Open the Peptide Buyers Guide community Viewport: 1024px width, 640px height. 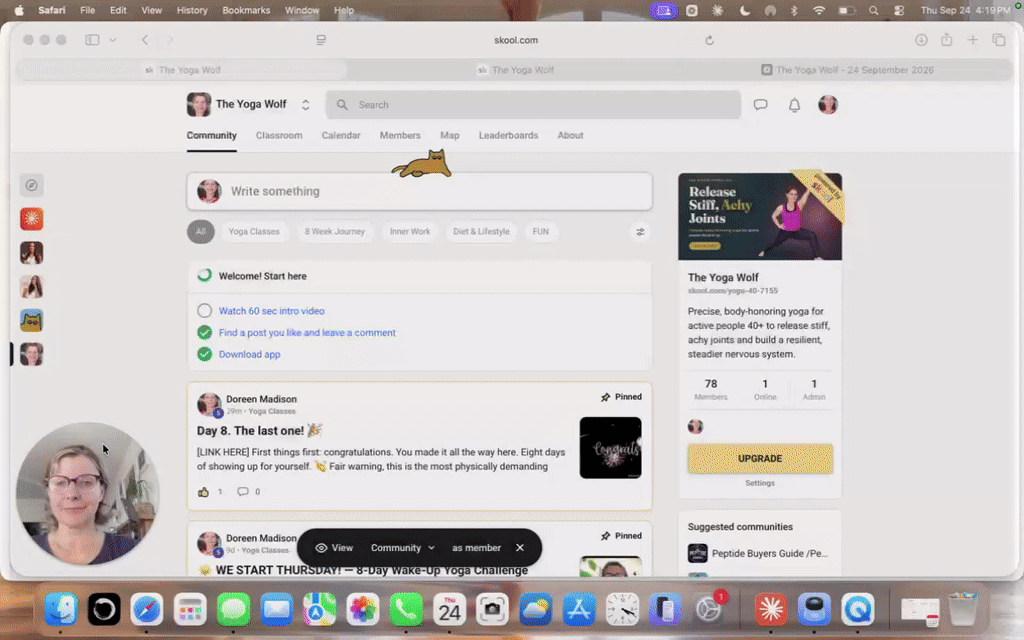[x=758, y=553]
